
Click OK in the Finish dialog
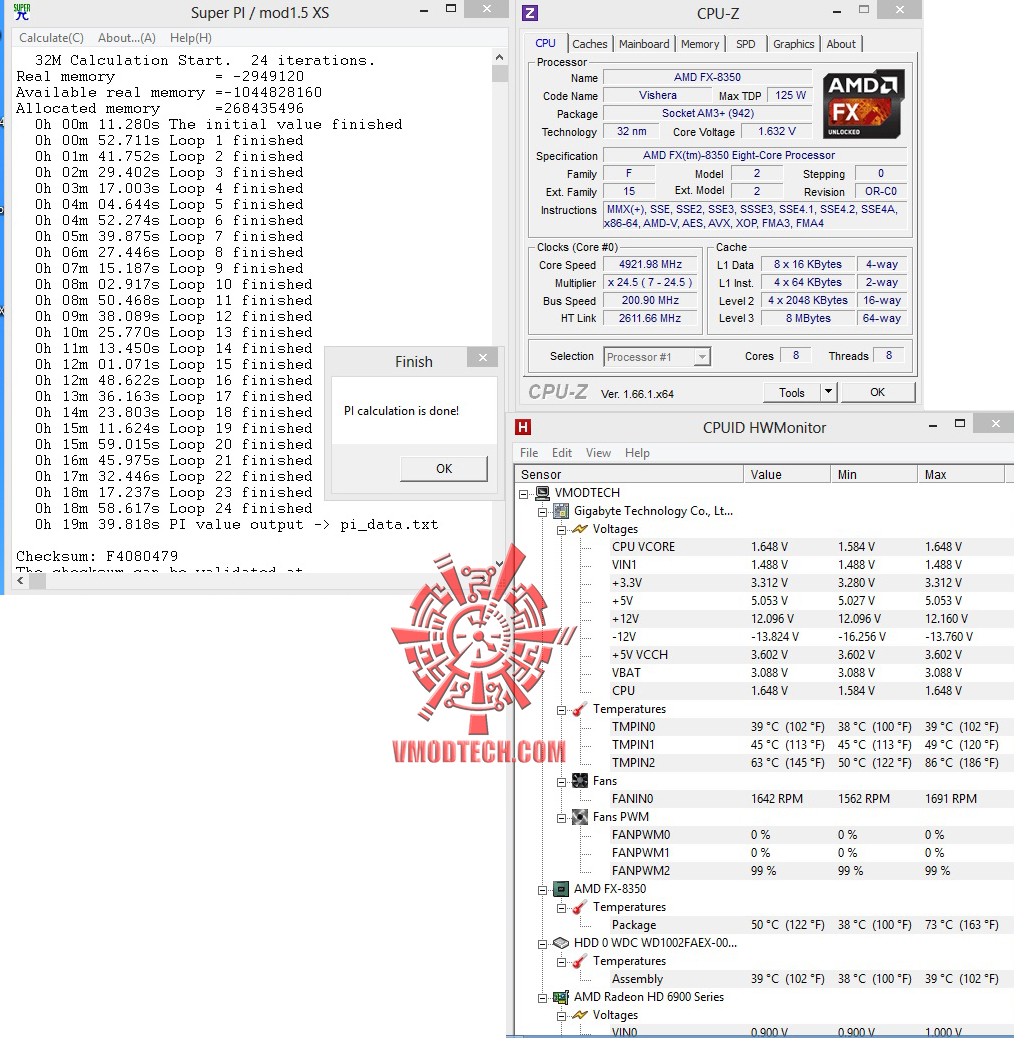point(444,469)
